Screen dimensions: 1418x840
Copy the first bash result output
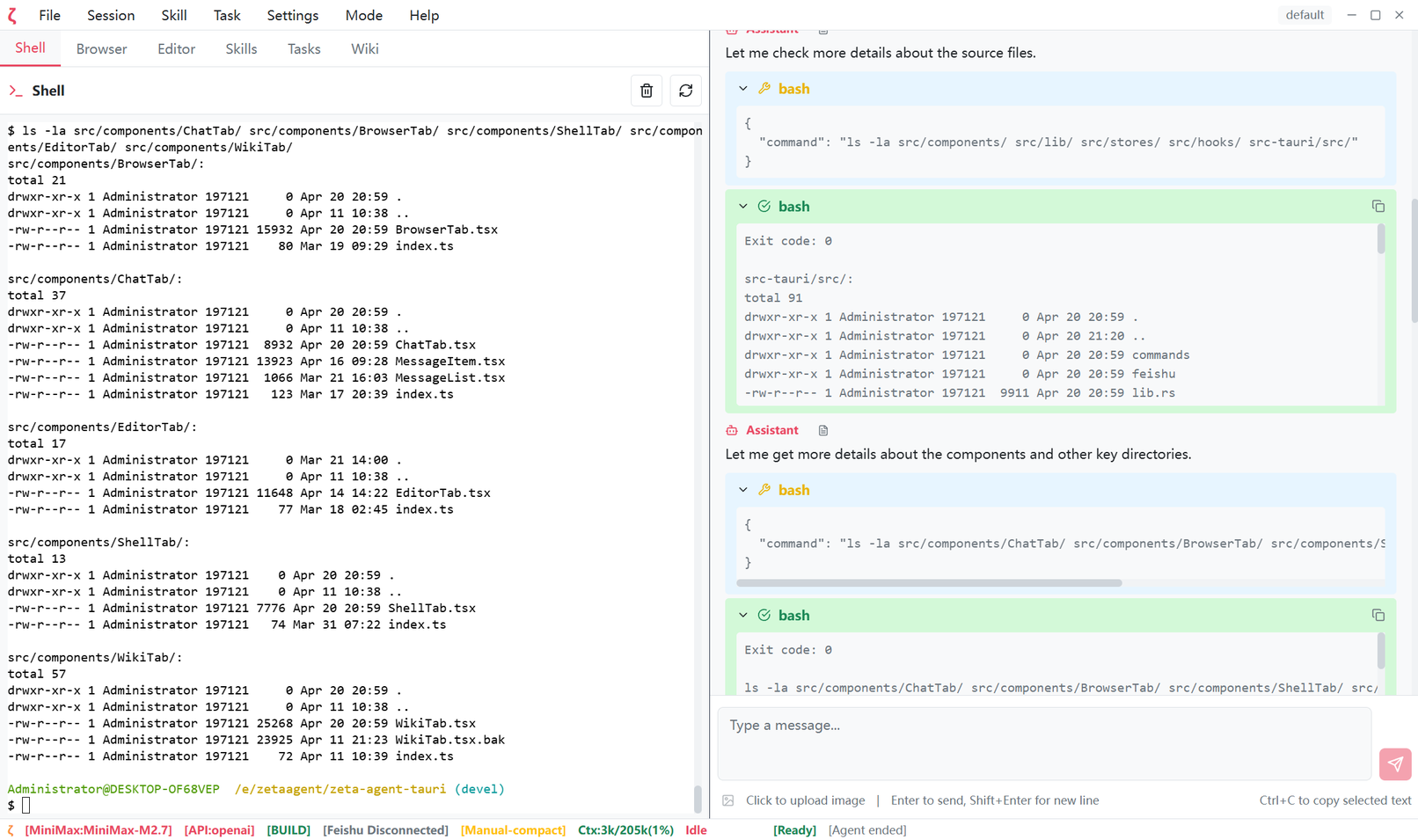coord(1378,207)
